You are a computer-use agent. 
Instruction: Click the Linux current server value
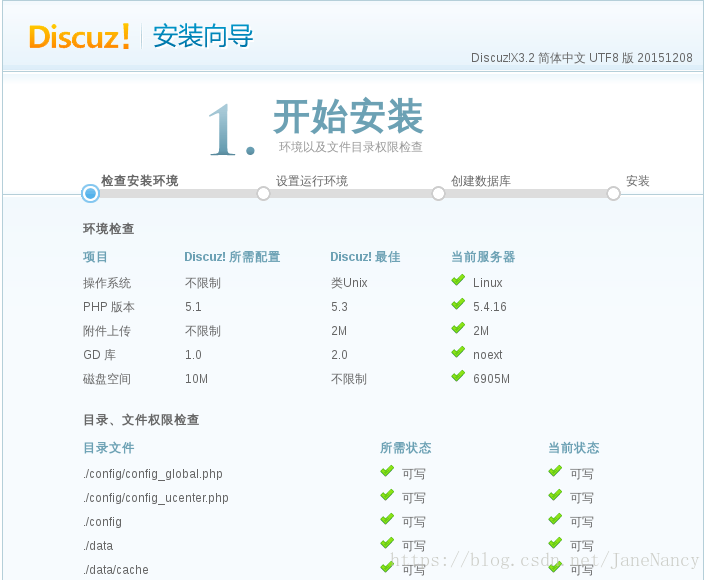pos(487,283)
